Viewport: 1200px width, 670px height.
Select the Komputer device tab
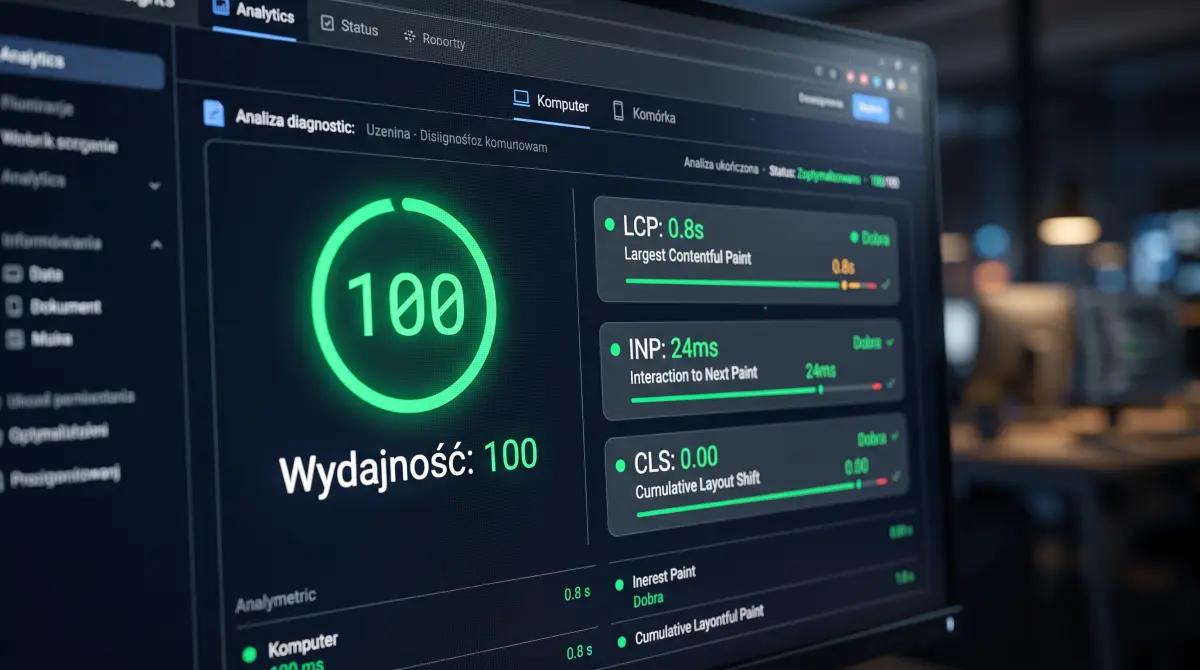[551, 103]
